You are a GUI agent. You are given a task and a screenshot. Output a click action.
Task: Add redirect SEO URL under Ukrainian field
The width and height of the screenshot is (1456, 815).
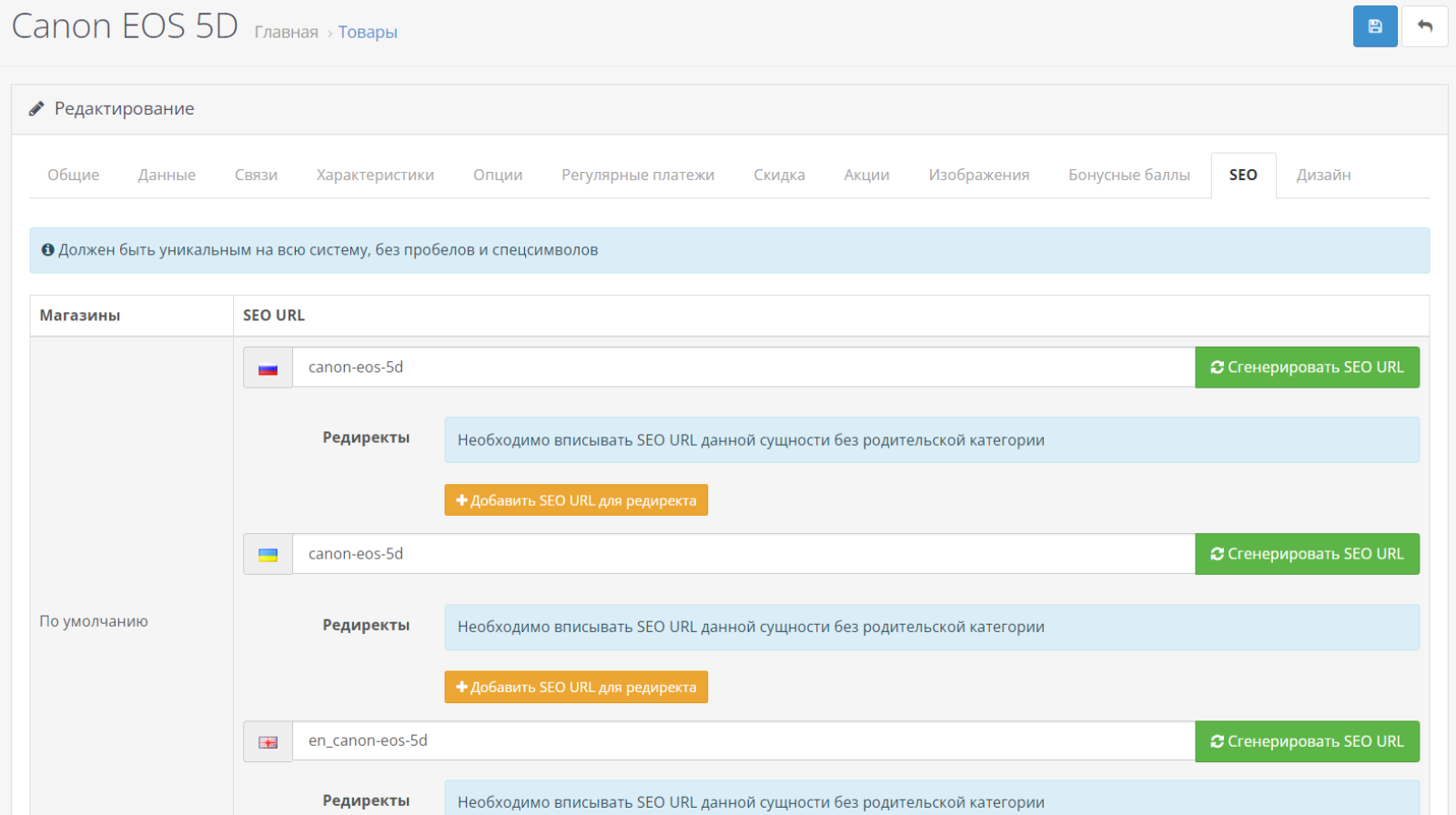pyautogui.click(x=576, y=687)
